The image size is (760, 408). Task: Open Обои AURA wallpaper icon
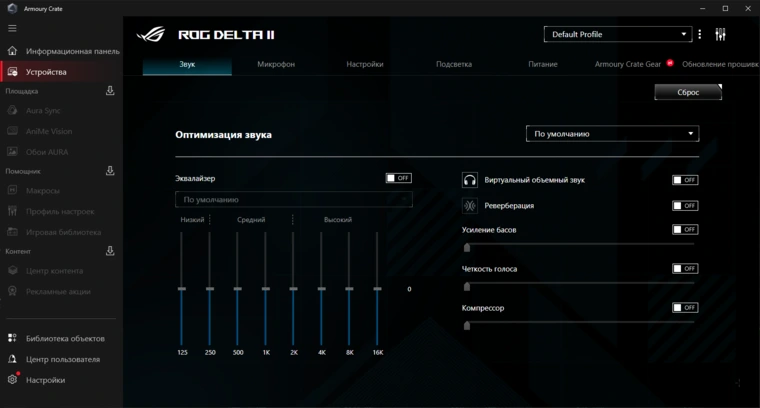(x=12, y=152)
